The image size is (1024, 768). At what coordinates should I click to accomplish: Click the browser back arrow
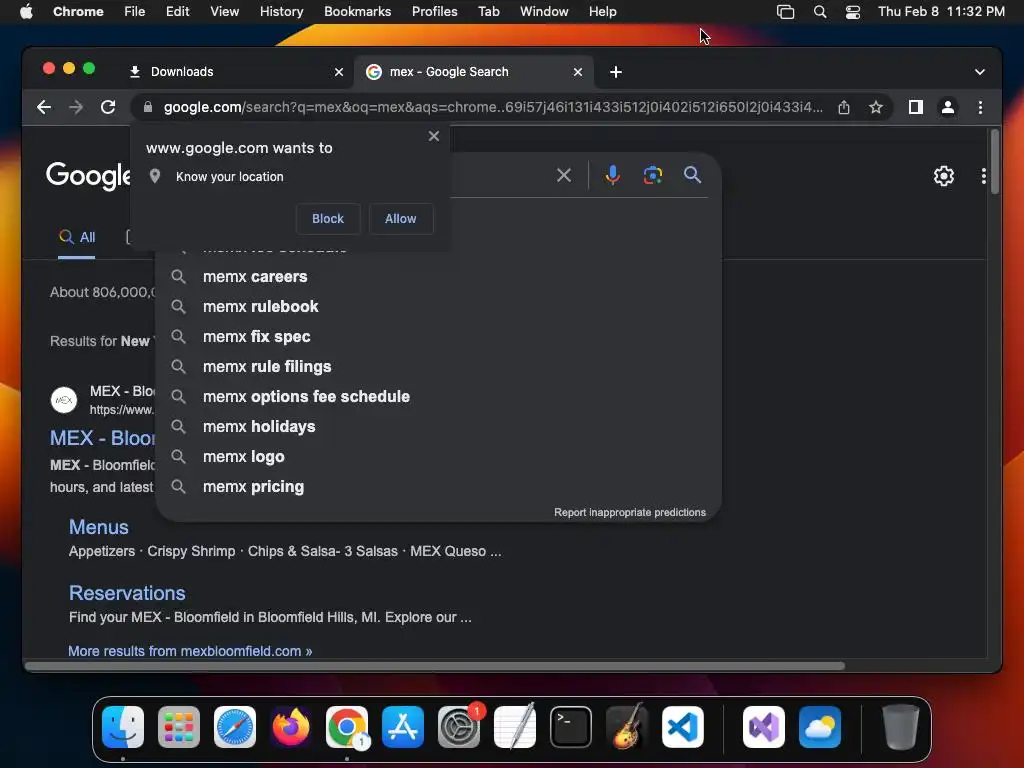point(44,107)
